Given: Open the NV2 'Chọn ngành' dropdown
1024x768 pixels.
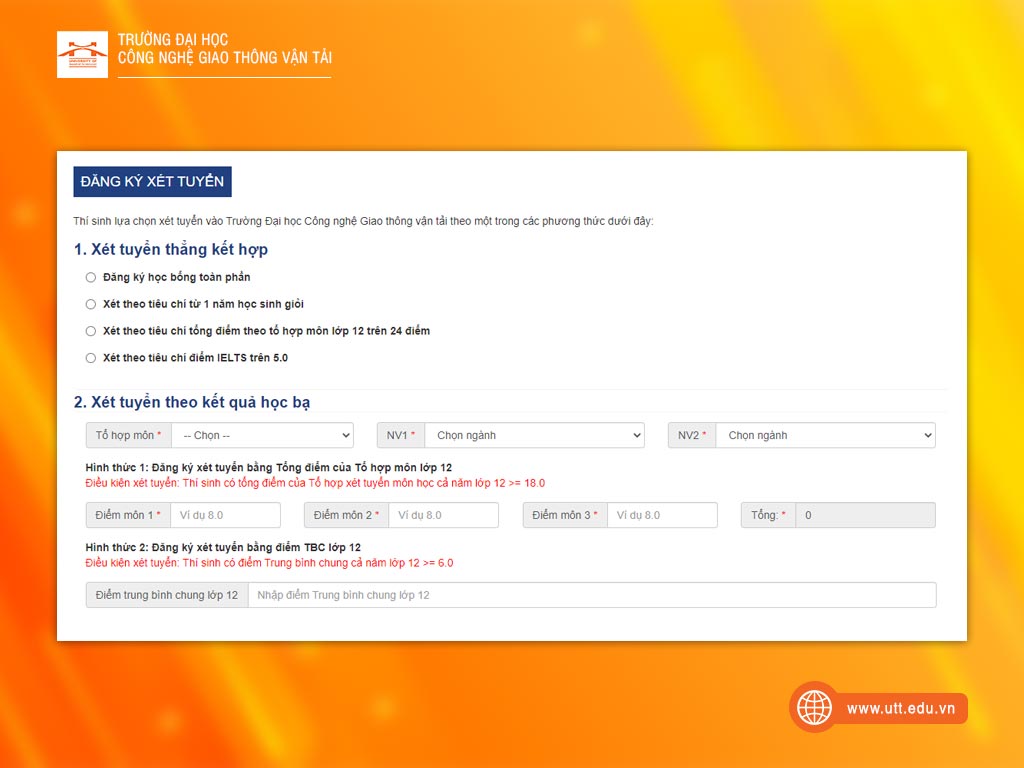Looking at the screenshot, I should pyautogui.click(x=825, y=435).
